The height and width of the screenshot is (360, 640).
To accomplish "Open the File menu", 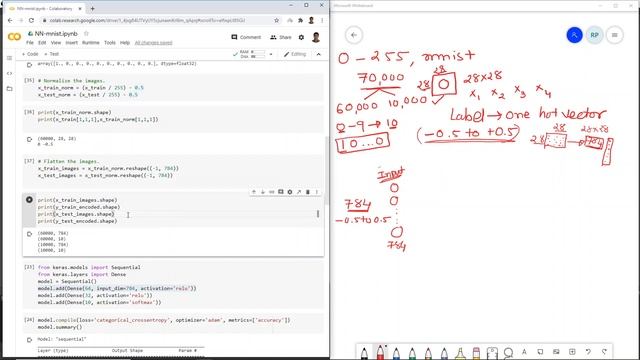I will (30, 42).
